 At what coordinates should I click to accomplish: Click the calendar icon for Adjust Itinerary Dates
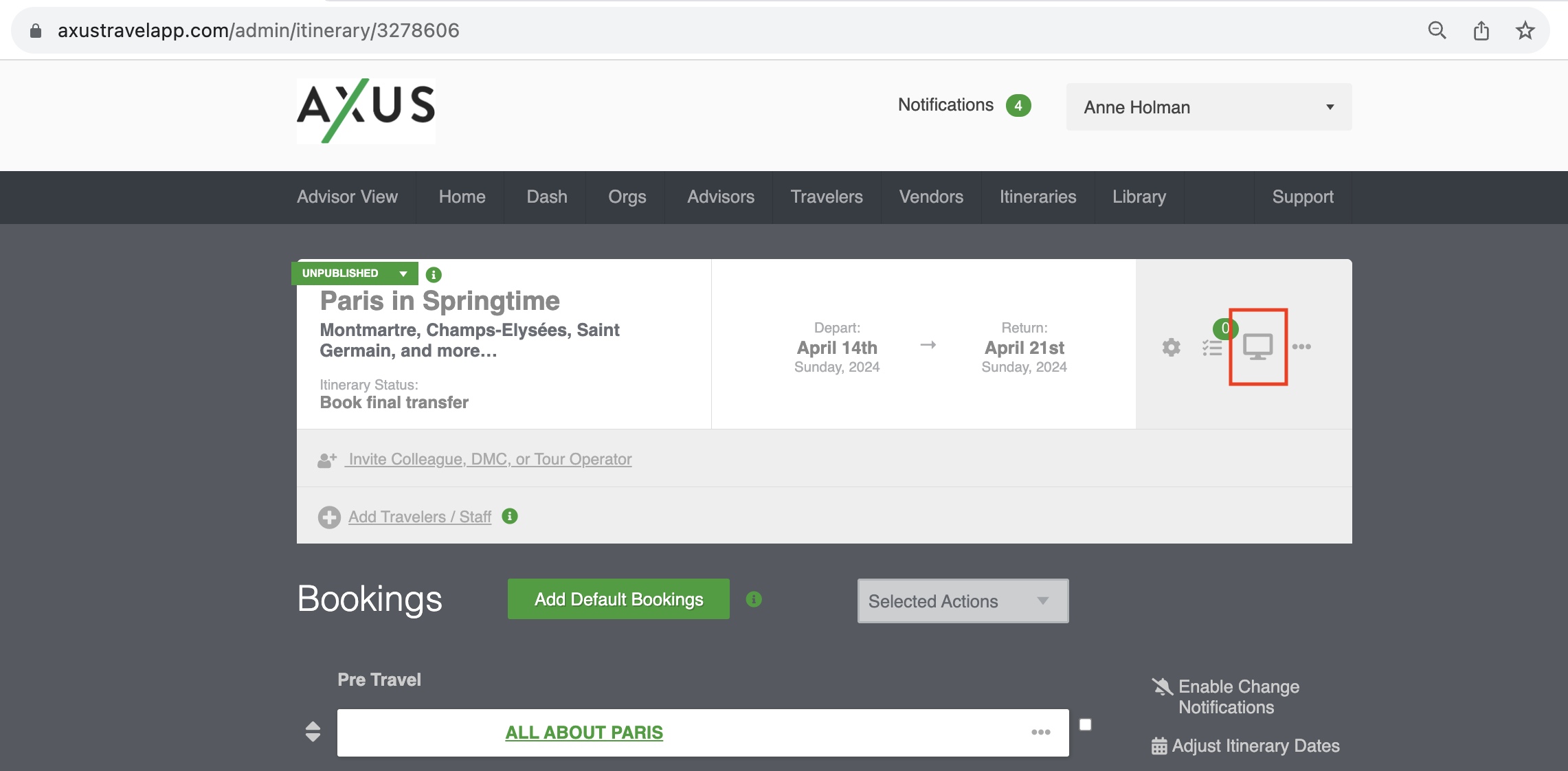(1159, 746)
